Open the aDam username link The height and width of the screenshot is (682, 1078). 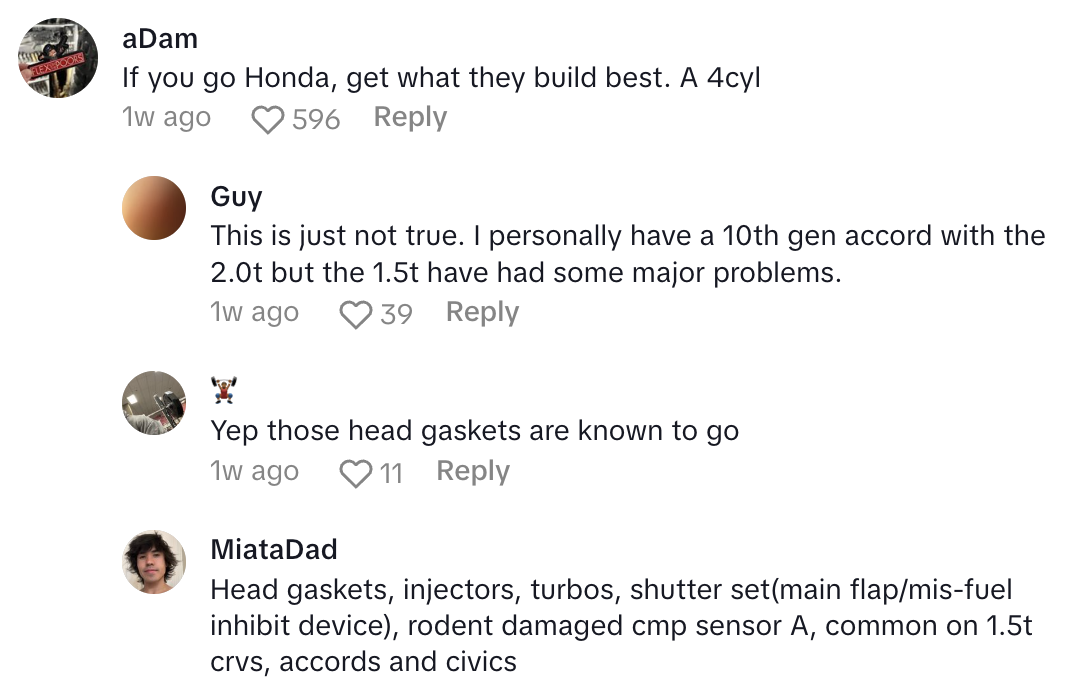pos(159,39)
